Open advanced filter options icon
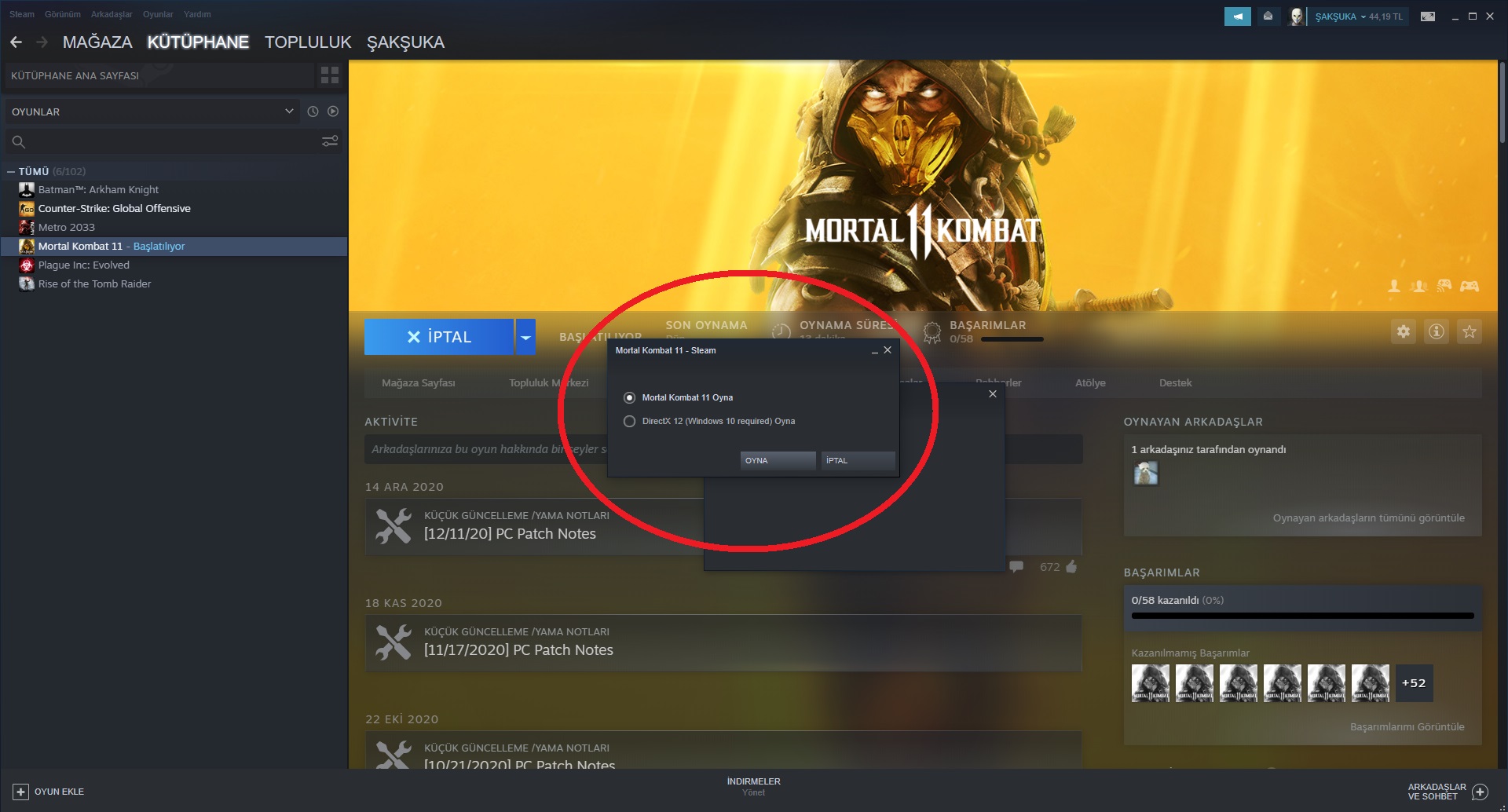 point(330,141)
